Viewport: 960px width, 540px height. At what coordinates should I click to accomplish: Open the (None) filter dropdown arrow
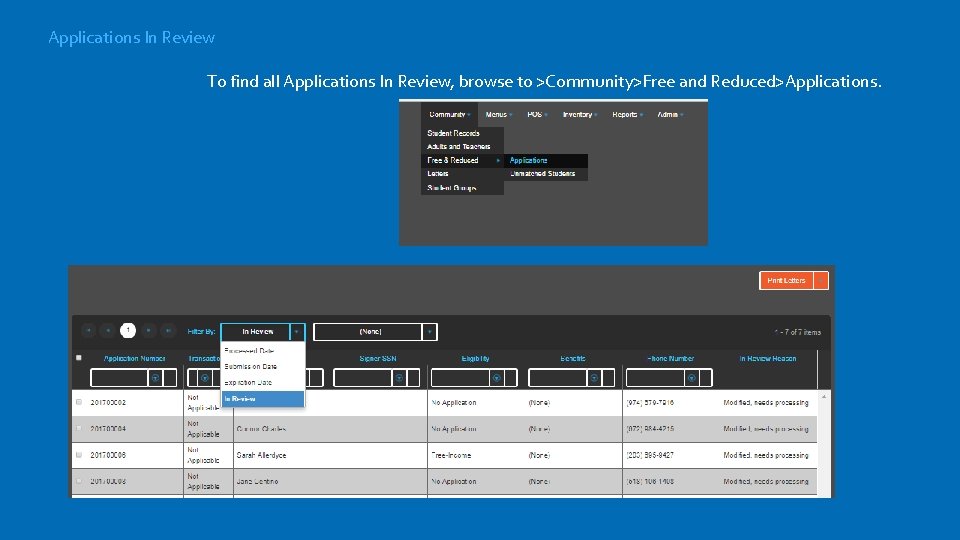[430, 332]
